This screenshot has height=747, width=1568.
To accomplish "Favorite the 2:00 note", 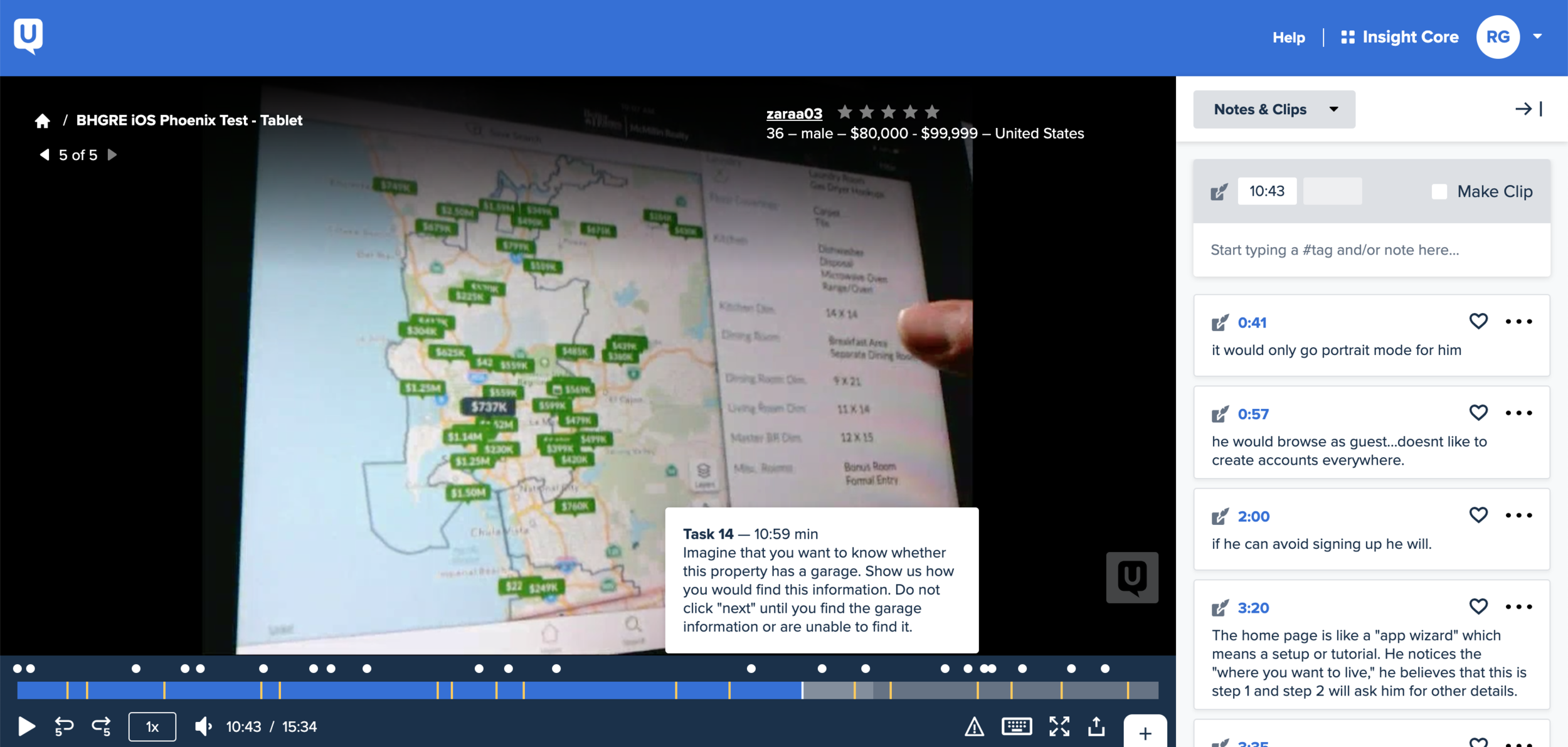I will [1478, 515].
